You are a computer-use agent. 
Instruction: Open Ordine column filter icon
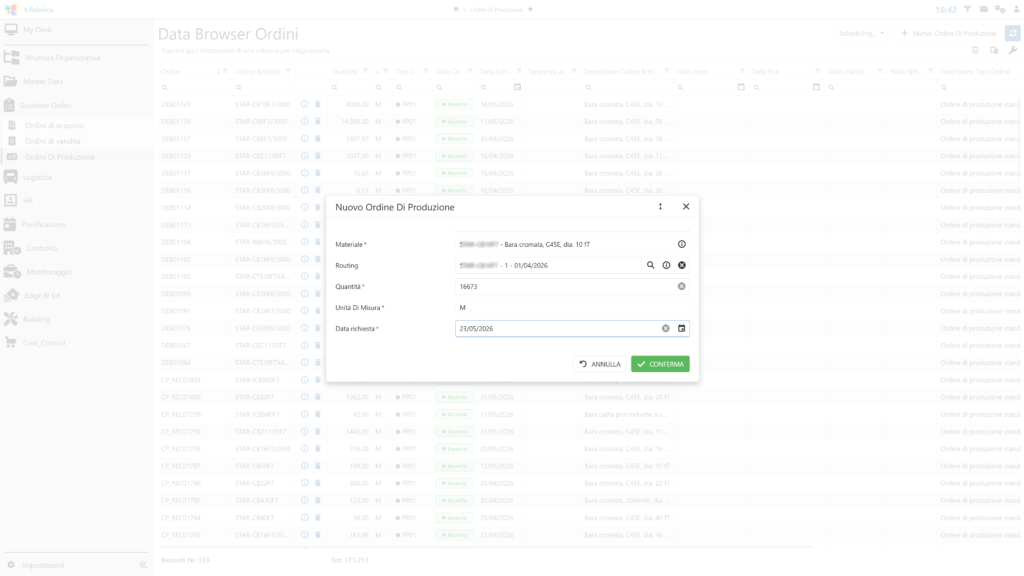225,71
